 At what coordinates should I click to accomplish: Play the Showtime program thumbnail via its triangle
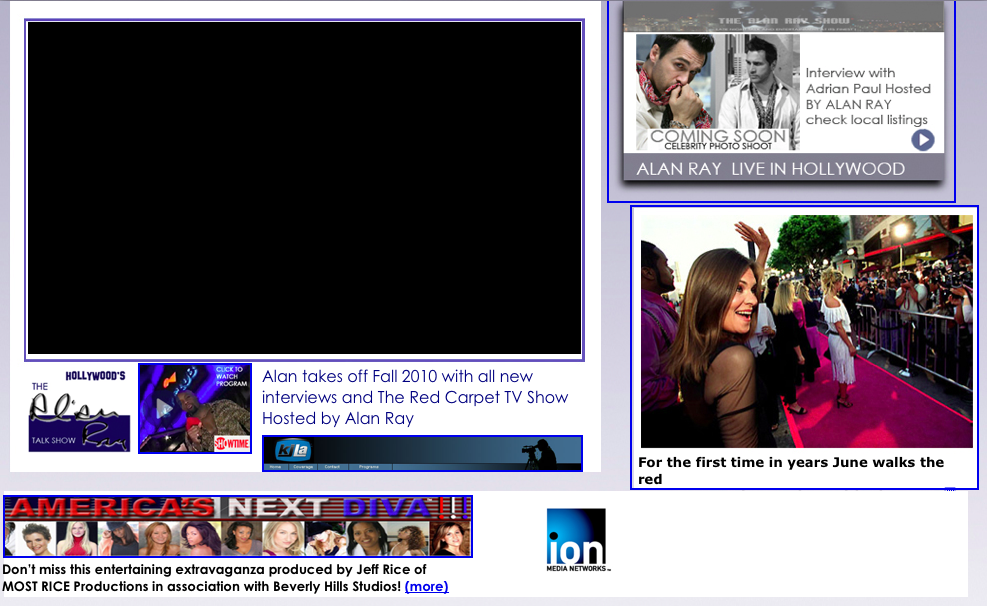pos(165,408)
